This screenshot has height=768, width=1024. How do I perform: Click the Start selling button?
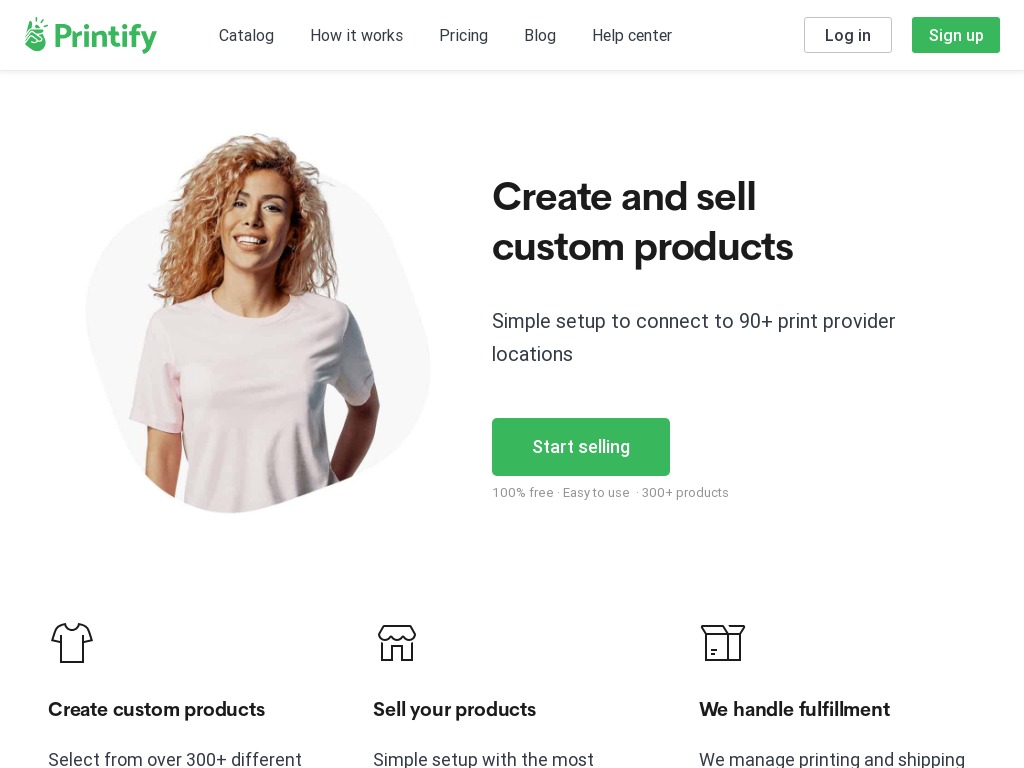tap(581, 447)
